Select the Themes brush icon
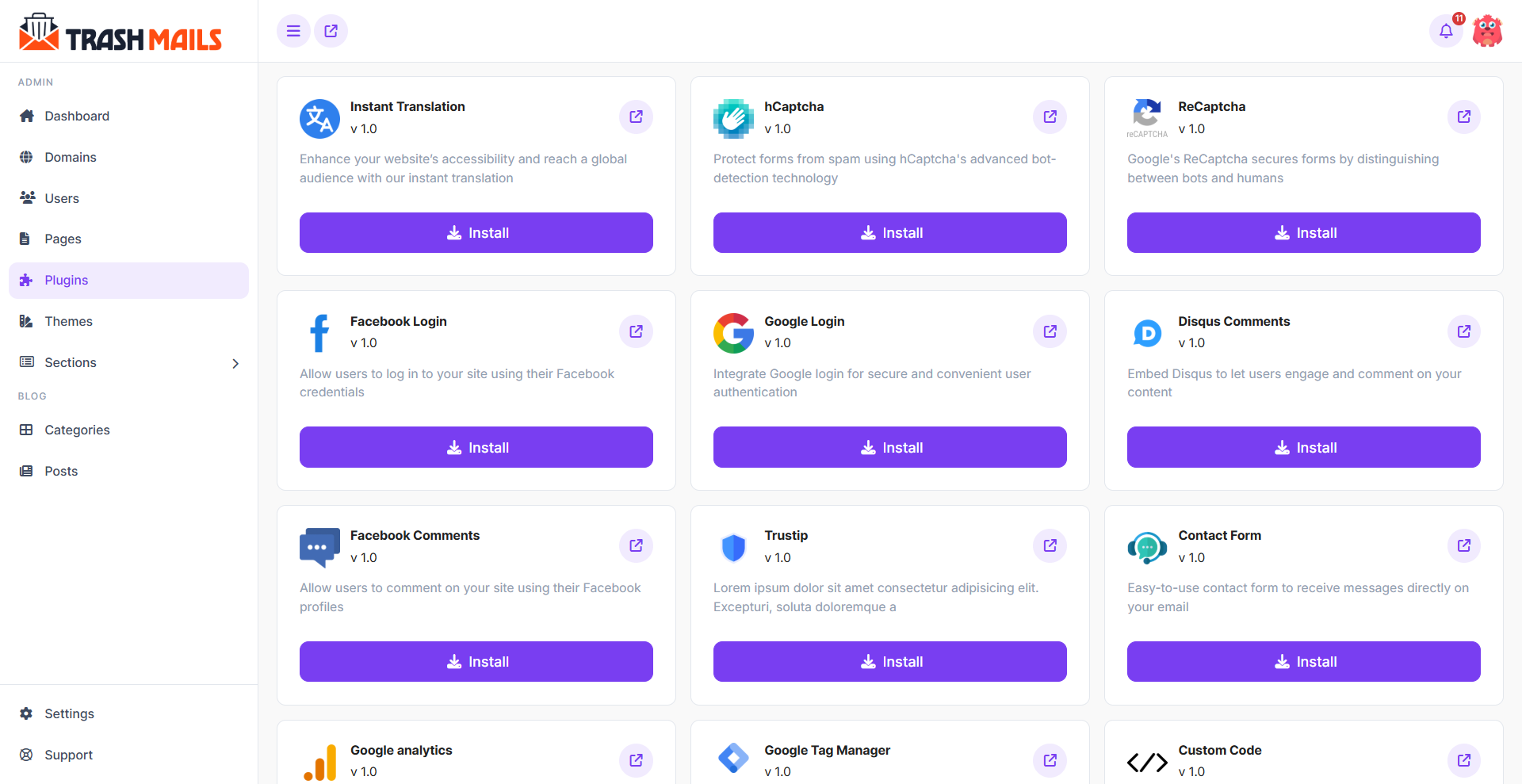Image resolution: width=1522 pixels, height=784 pixels. (x=27, y=321)
